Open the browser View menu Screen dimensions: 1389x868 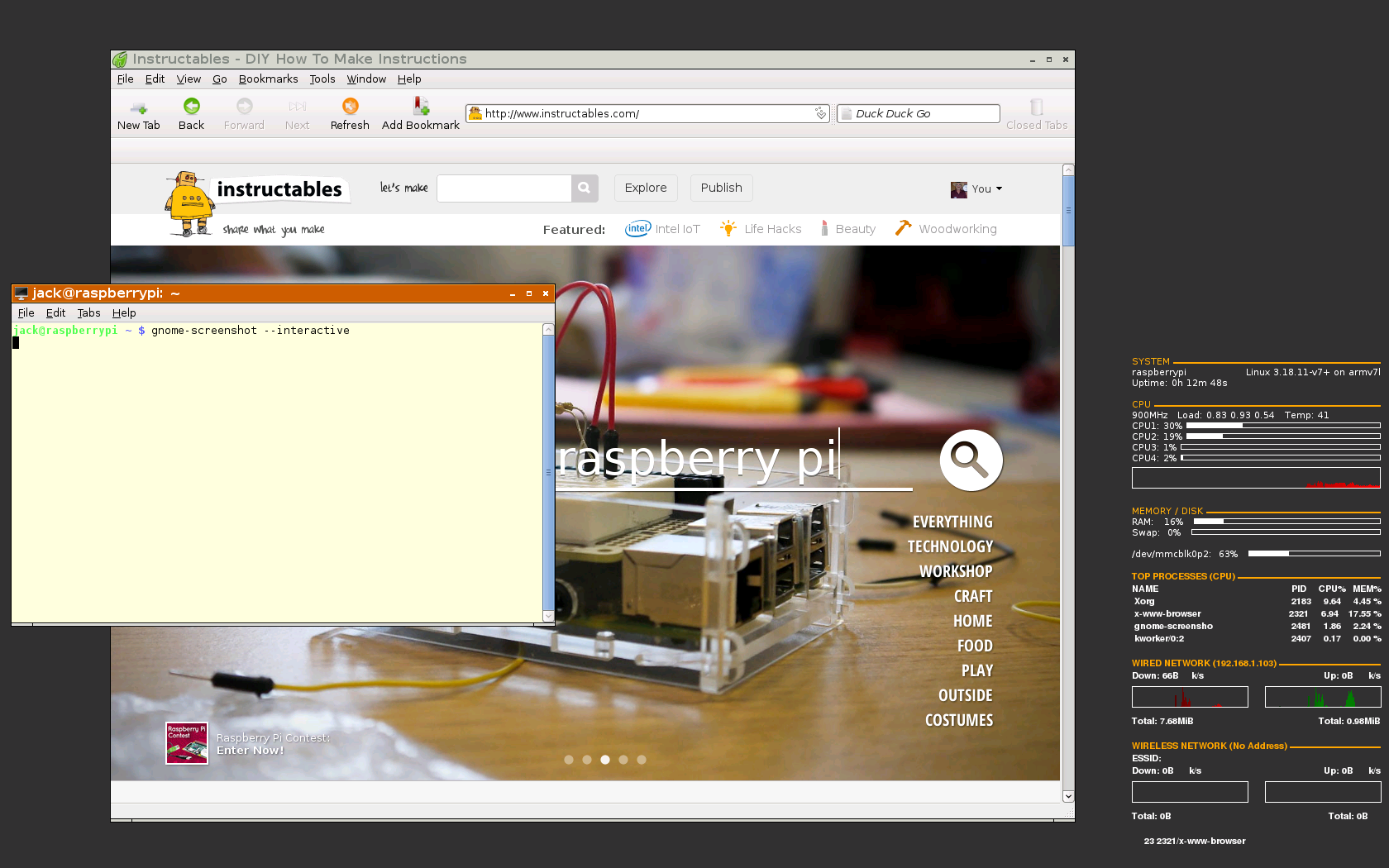[189, 79]
